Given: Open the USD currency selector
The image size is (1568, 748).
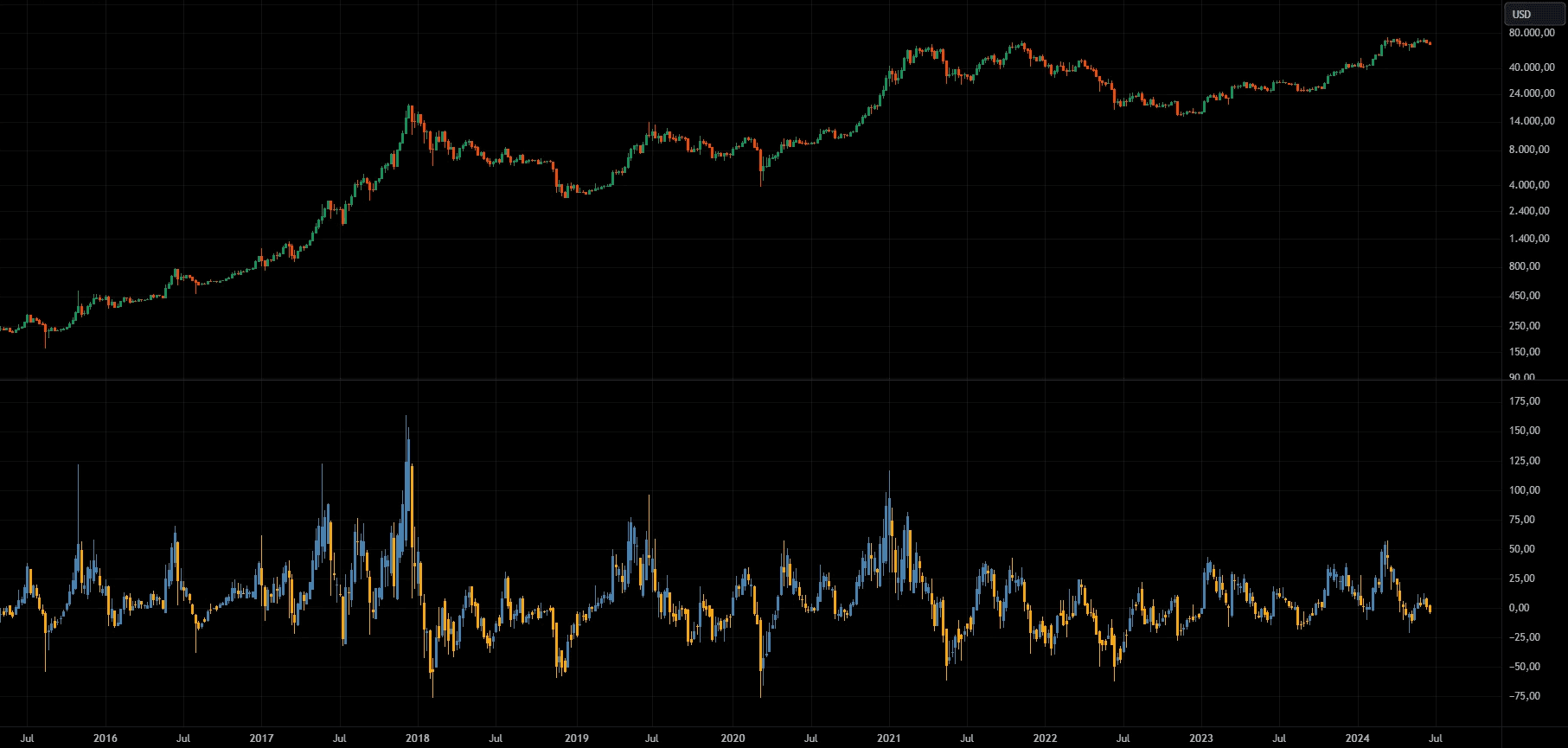Looking at the screenshot, I should [1535, 14].
